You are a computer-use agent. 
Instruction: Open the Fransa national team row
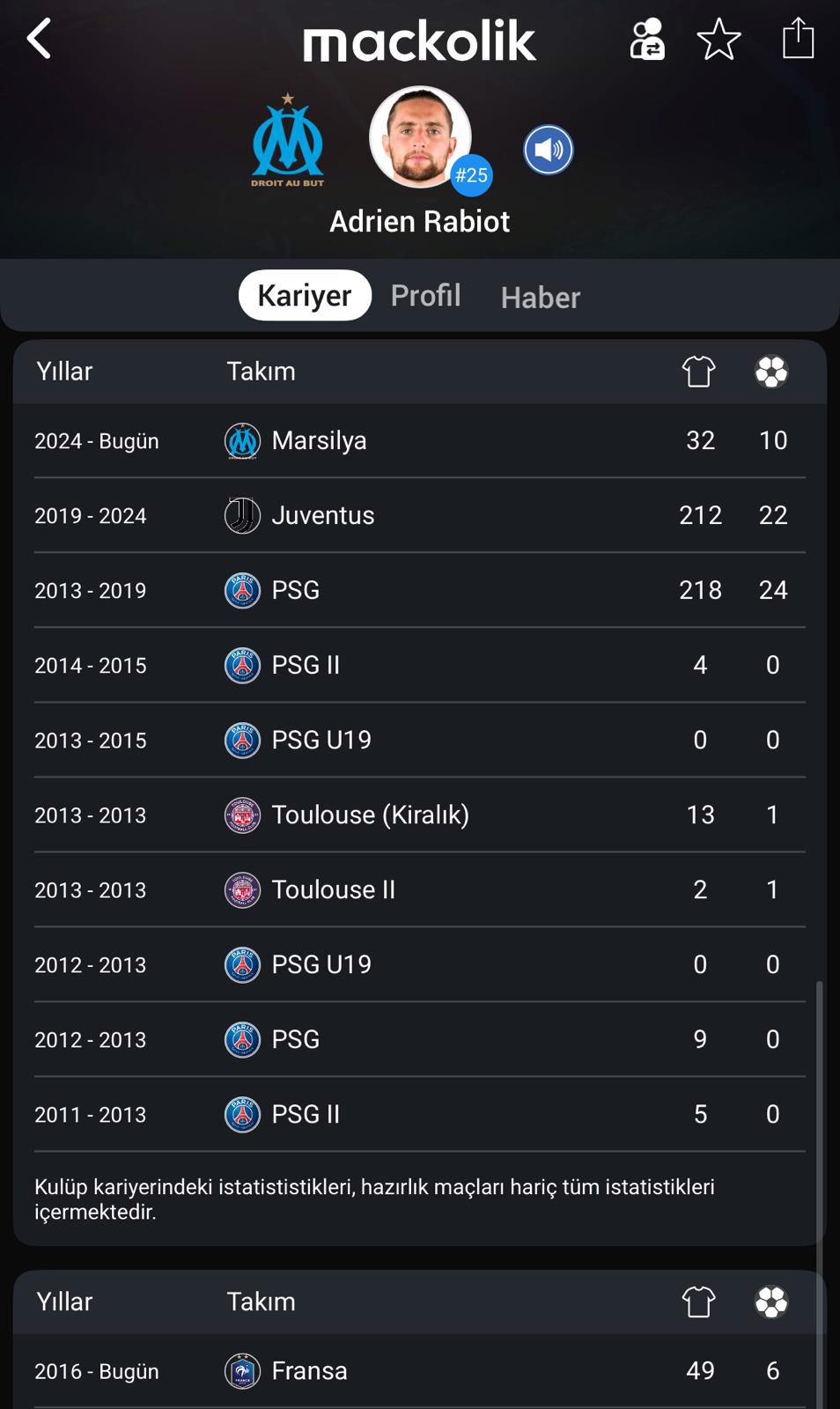pos(420,1370)
